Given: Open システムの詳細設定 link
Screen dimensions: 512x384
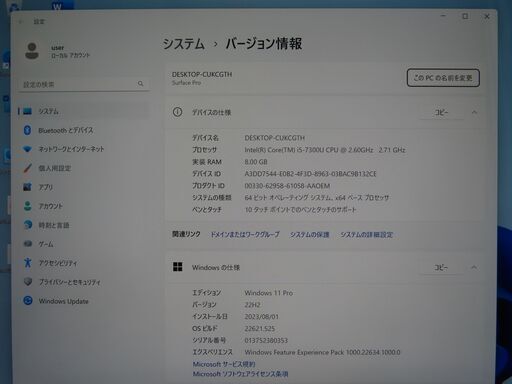Looking at the screenshot, I should (367, 234).
